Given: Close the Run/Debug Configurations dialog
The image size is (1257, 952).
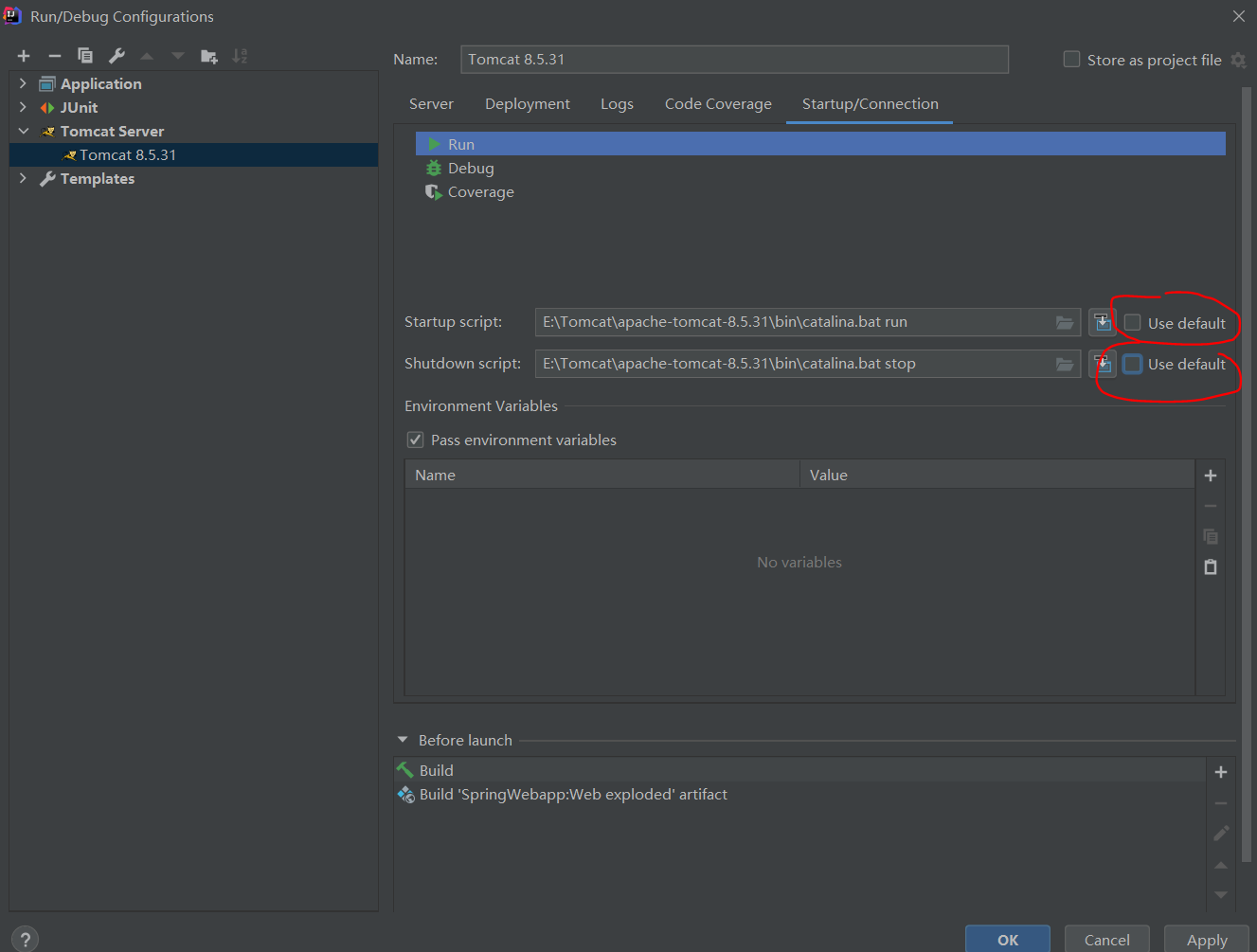Looking at the screenshot, I should click(1238, 16).
